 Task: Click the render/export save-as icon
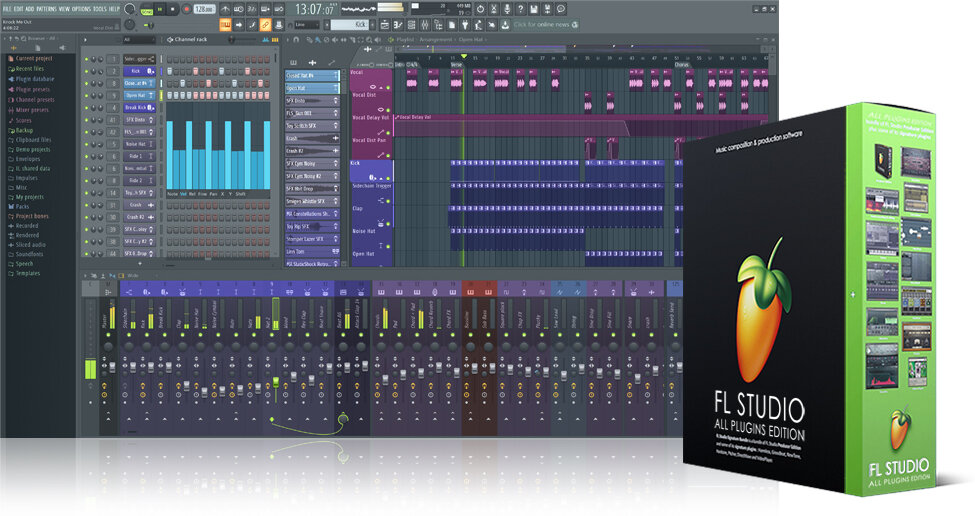547,9
